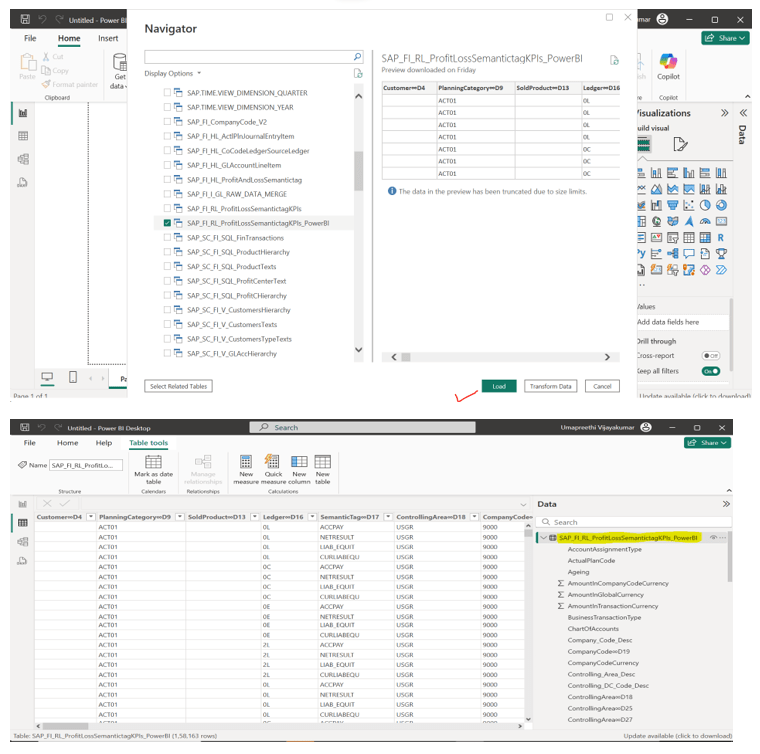
Task: Select the area chart visual icon
Action: 656,189
